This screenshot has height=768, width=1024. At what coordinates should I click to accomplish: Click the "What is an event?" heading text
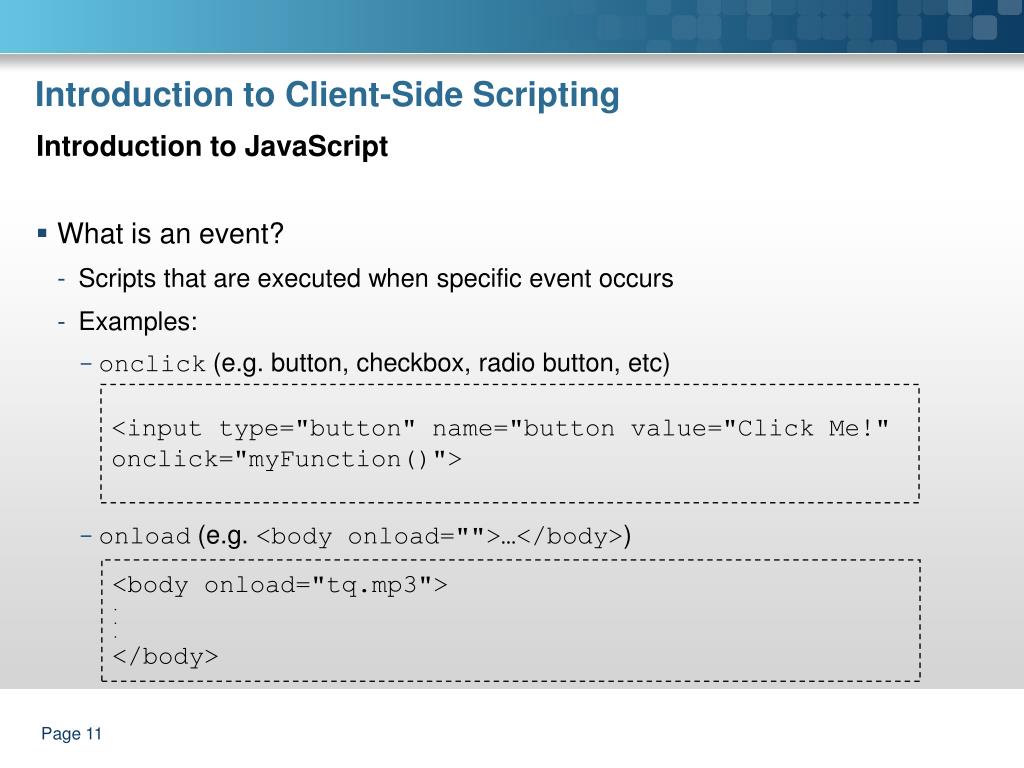(171, 235)
